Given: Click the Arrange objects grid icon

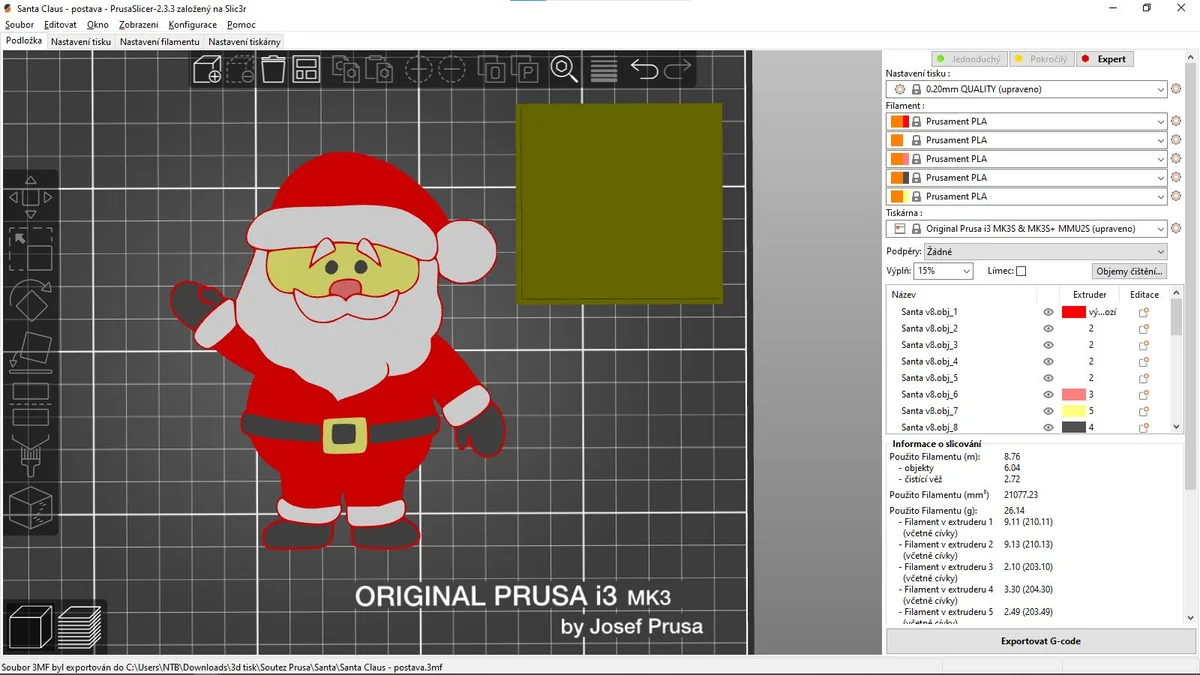Looking at the screenshot, I should click(306, 69).
